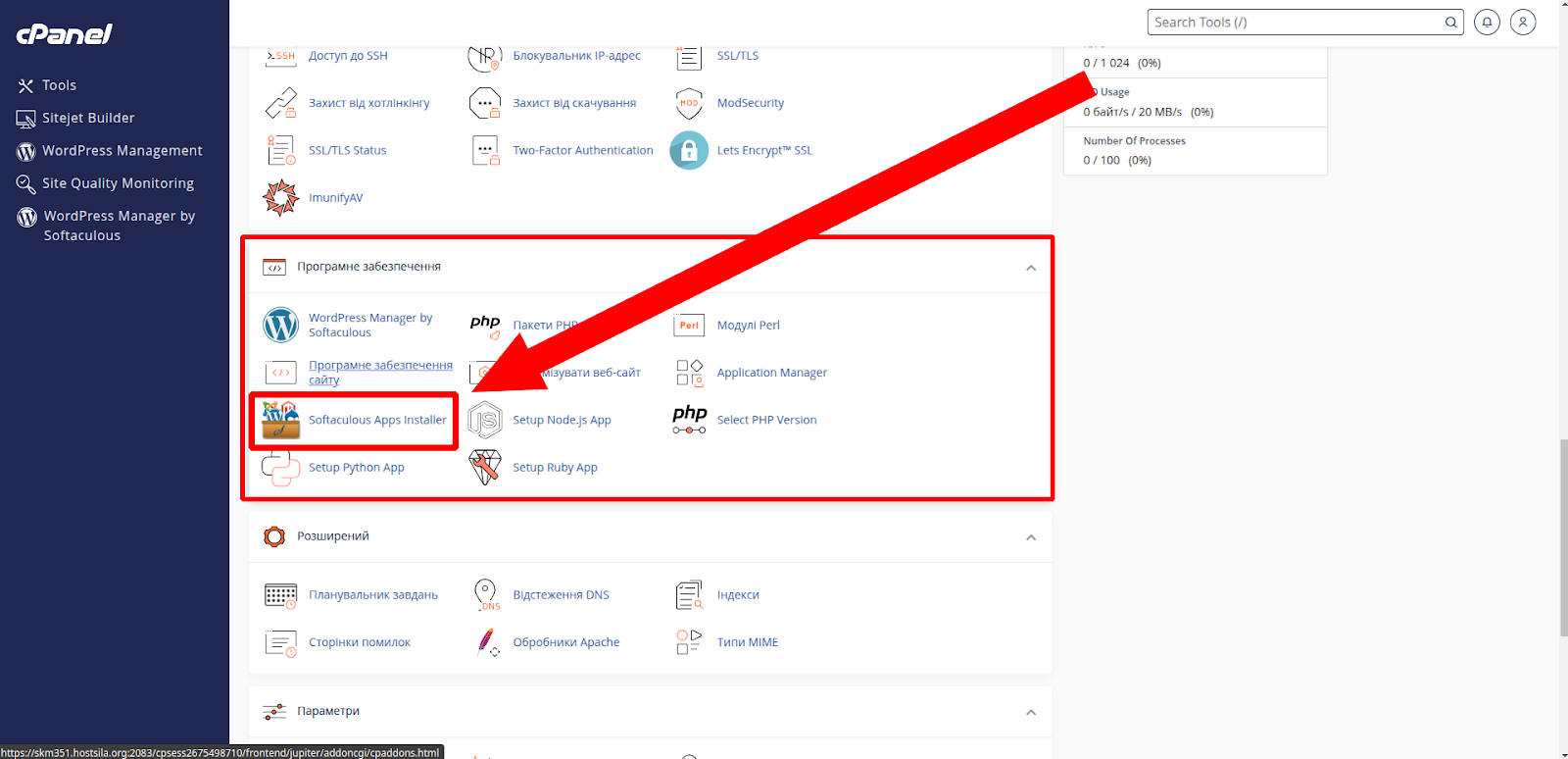Click the Планувальник завдань link
1568x759 pixels.
coord(372,595)
